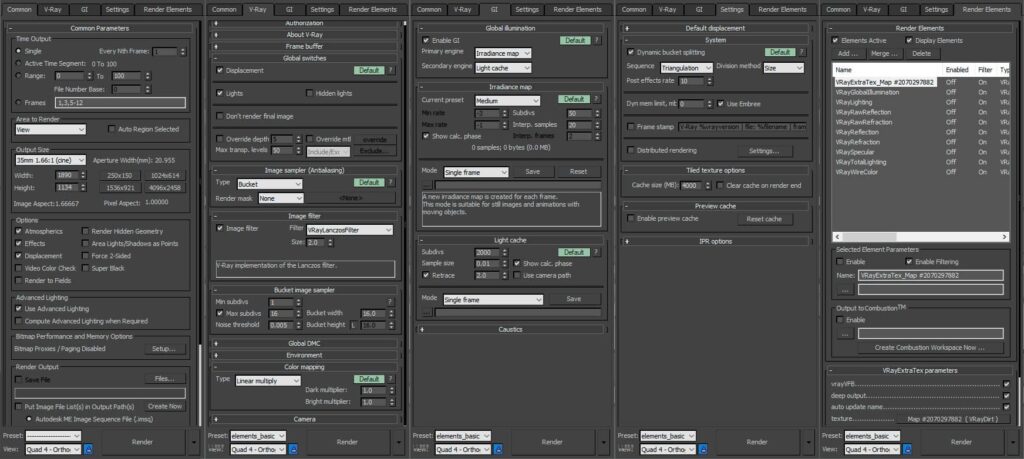Open the help '?' in the System rollout
The height and width of the screenshot is (459, 1024).
(x=802, y=52)
